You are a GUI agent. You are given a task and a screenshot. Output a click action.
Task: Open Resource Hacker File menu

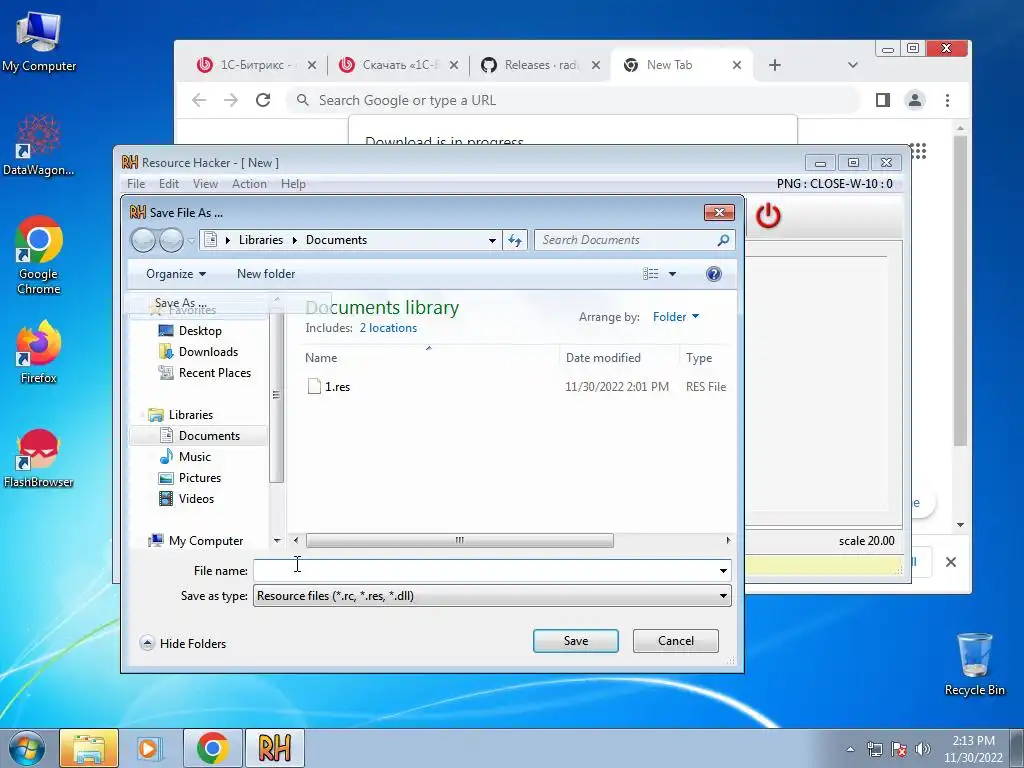136,184
